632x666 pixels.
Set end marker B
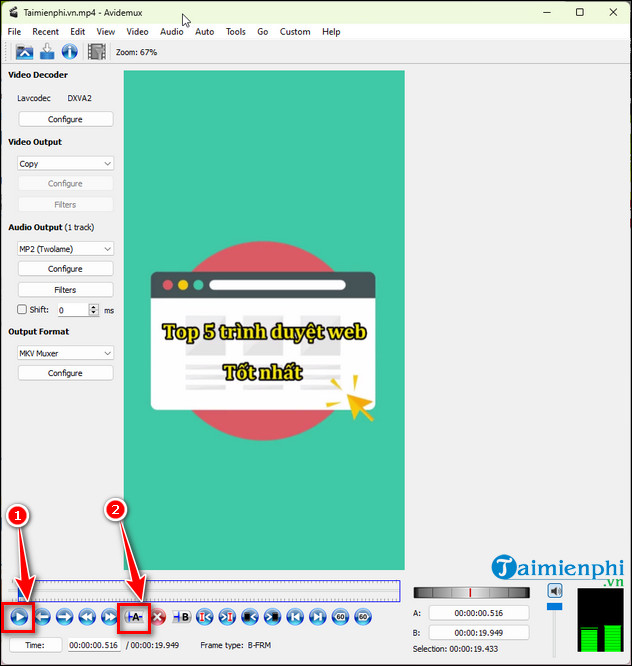[x=181, y=617]
